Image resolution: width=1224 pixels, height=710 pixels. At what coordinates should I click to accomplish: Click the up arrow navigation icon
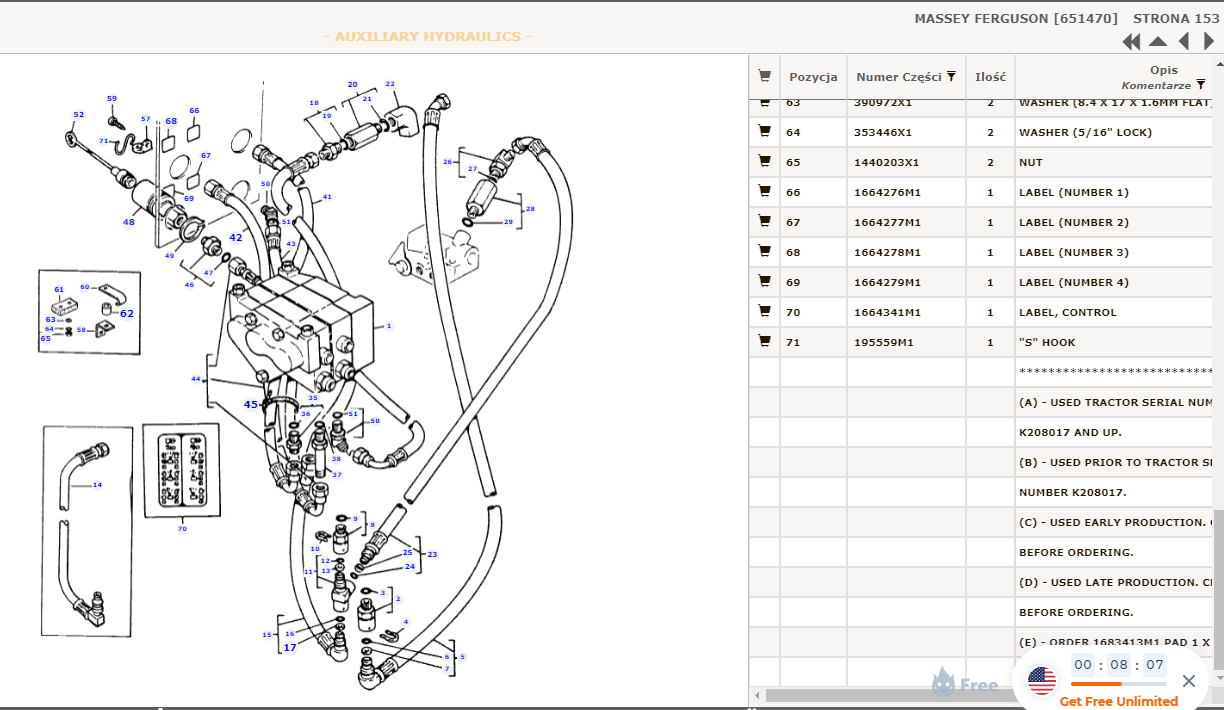[1158, 41]
